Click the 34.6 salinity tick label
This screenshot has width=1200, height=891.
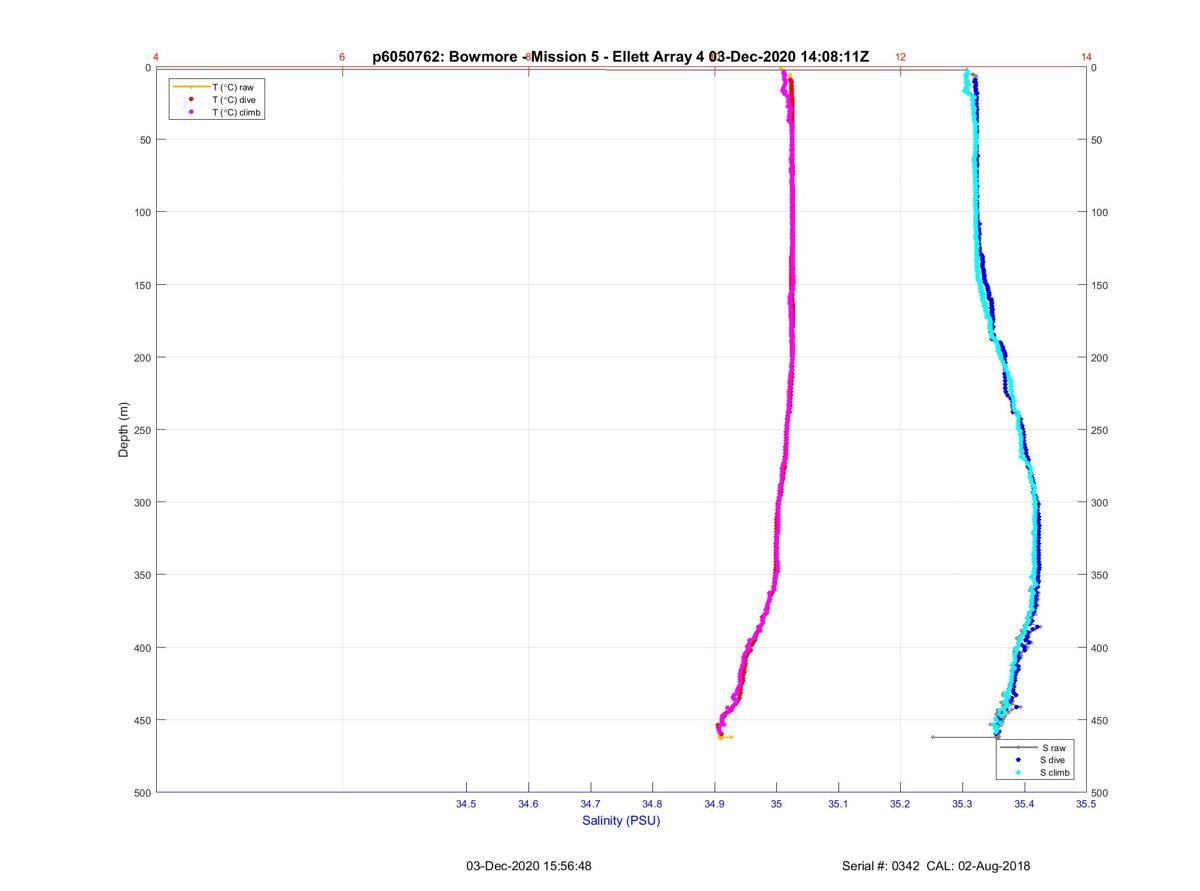(528, 804)
